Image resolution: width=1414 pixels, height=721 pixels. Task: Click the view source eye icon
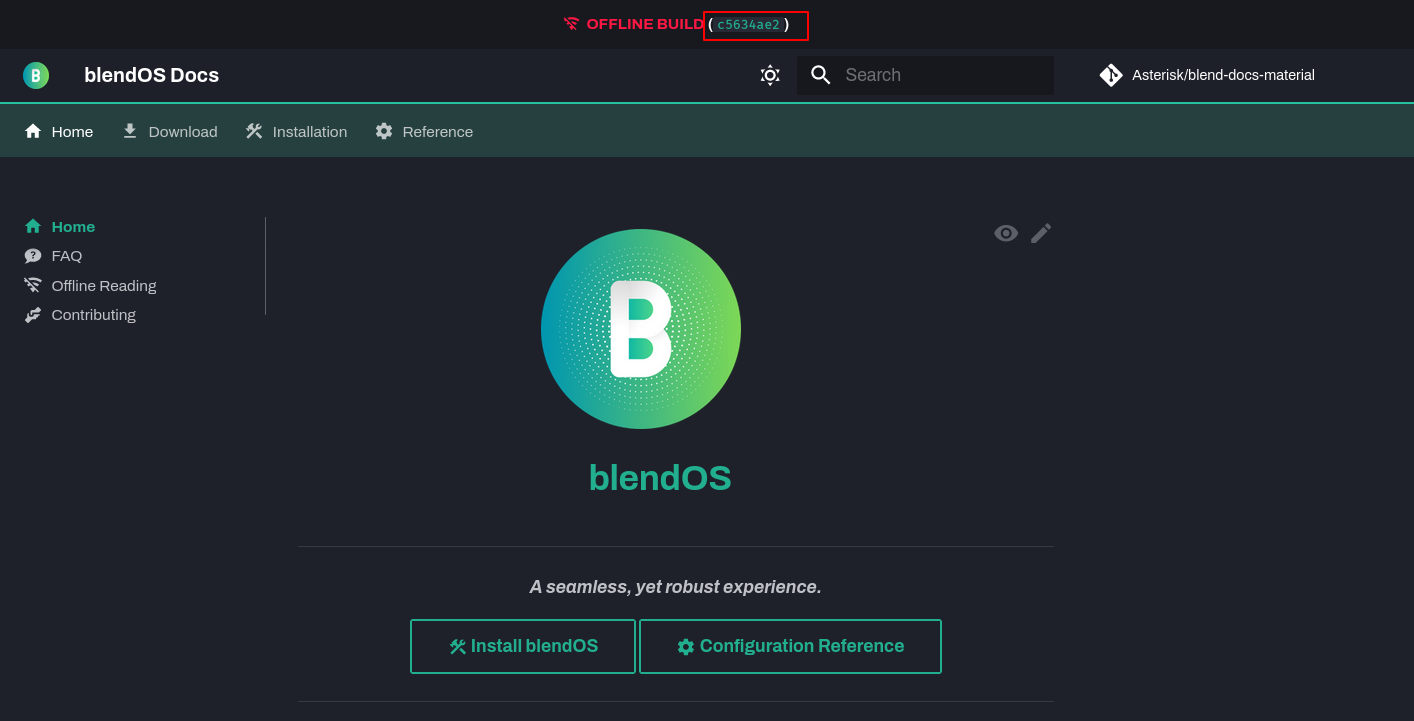click(x=1006, y=233)
